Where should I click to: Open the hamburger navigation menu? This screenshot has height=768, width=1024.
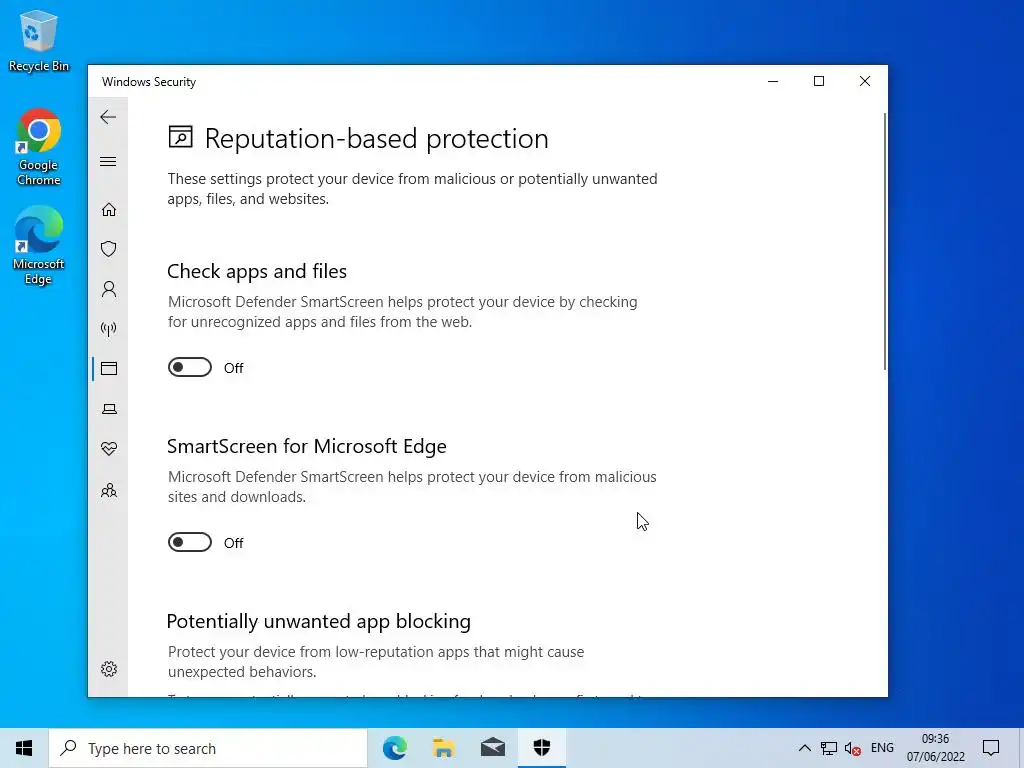pos(108,162)
